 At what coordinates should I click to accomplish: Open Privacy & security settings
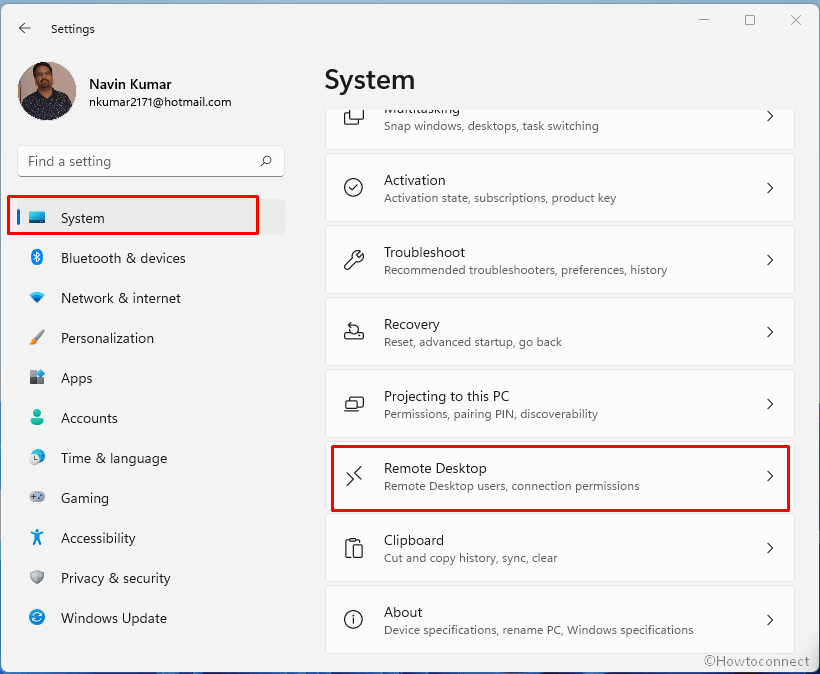click(151, 578)
